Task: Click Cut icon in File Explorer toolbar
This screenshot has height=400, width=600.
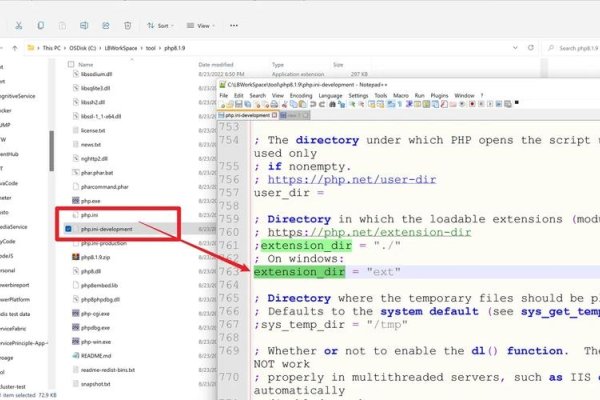Action: tap(18, 26)
